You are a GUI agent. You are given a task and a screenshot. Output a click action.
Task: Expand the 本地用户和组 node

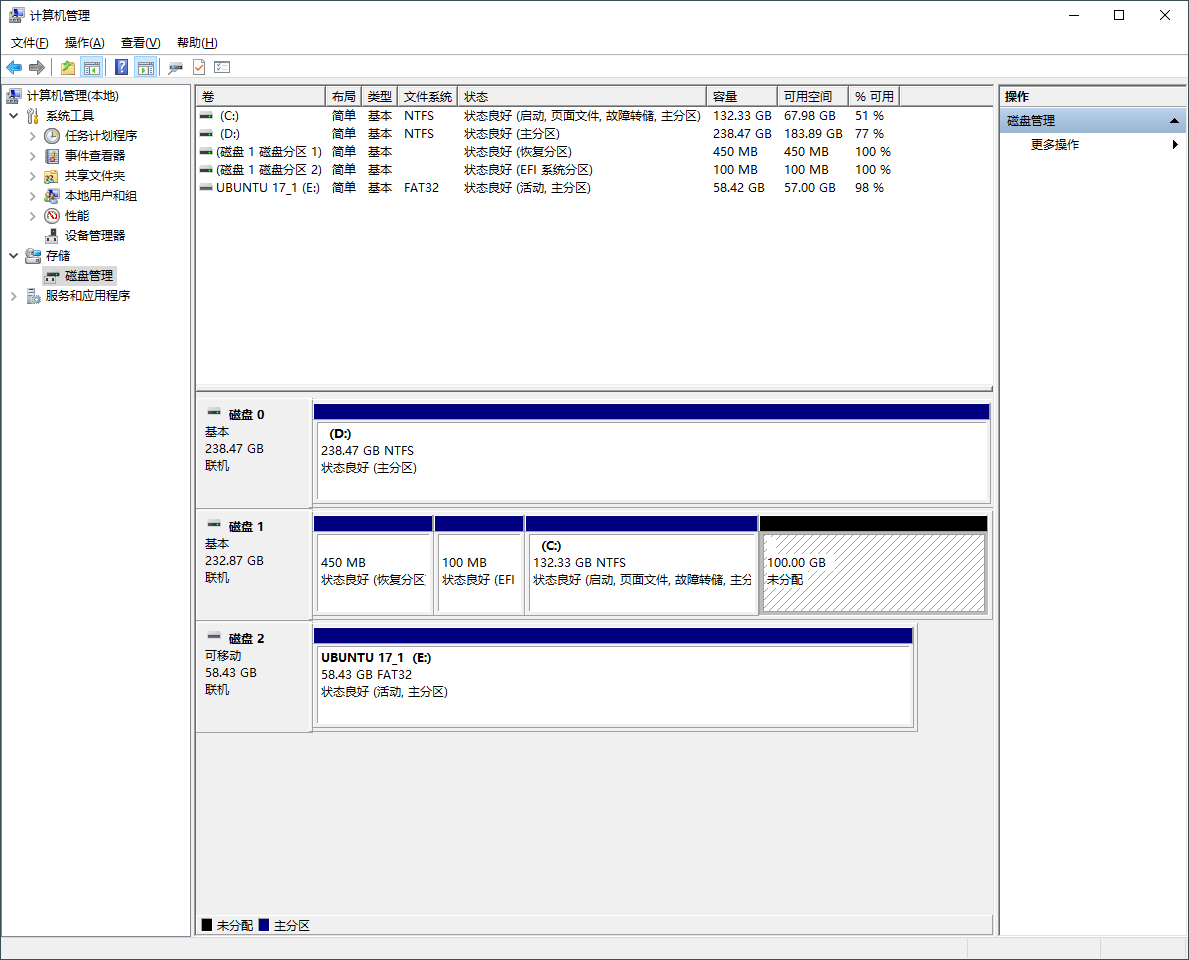[x=32, y=196]
